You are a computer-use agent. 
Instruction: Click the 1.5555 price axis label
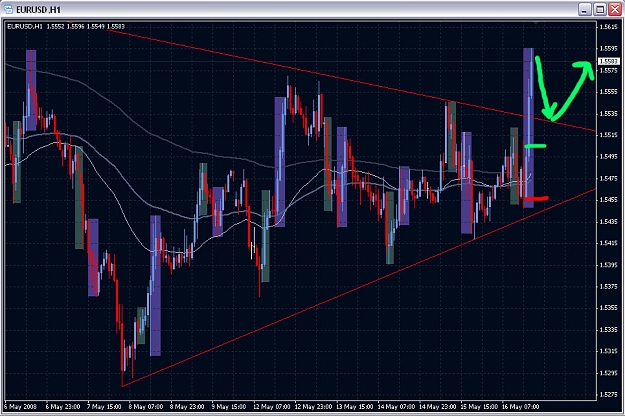609,92
